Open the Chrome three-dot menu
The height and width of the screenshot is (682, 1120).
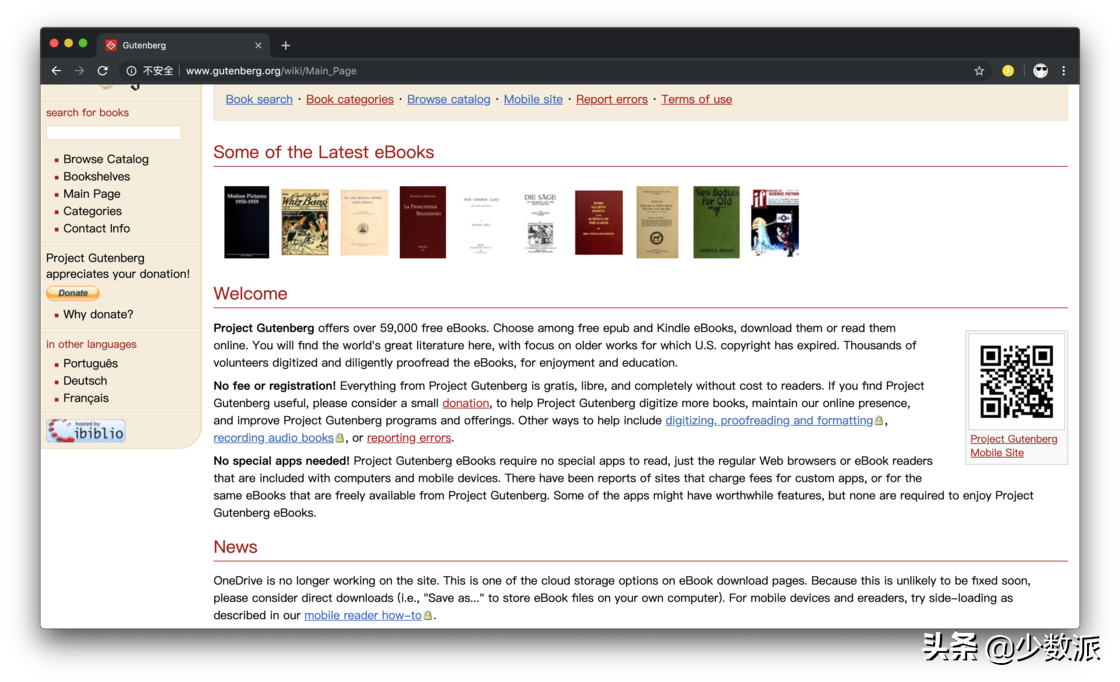1064,71
